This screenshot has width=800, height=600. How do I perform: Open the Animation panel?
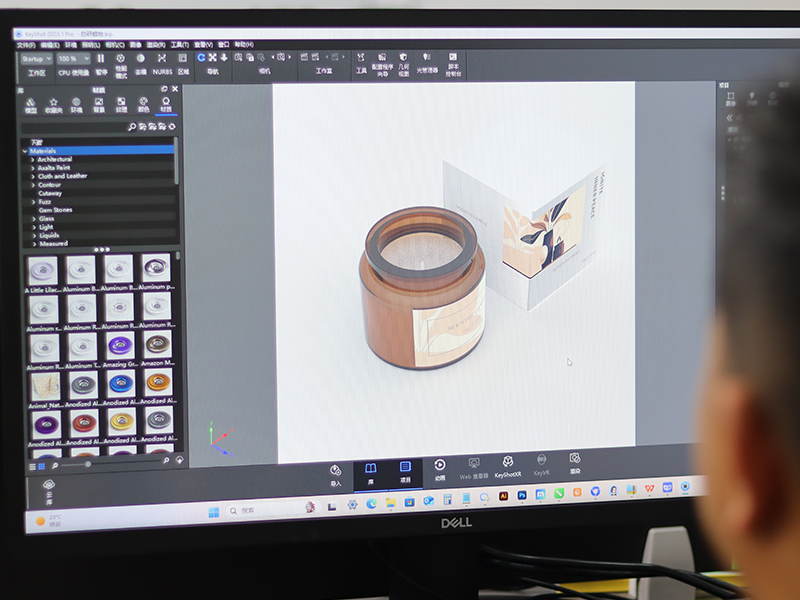[x=440, y=470]
